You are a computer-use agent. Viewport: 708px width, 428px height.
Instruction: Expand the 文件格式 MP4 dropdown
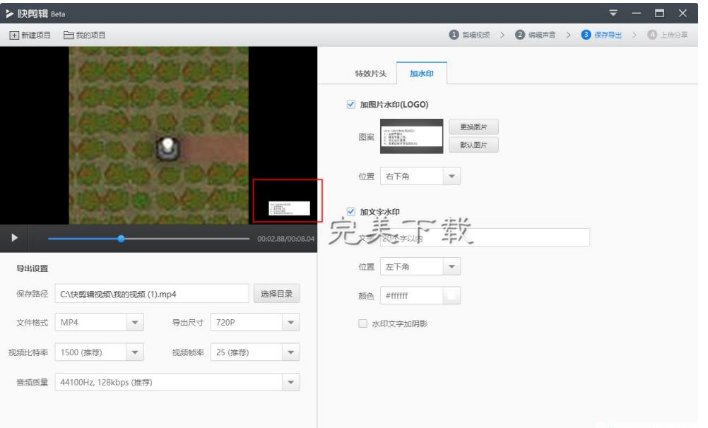134,323
